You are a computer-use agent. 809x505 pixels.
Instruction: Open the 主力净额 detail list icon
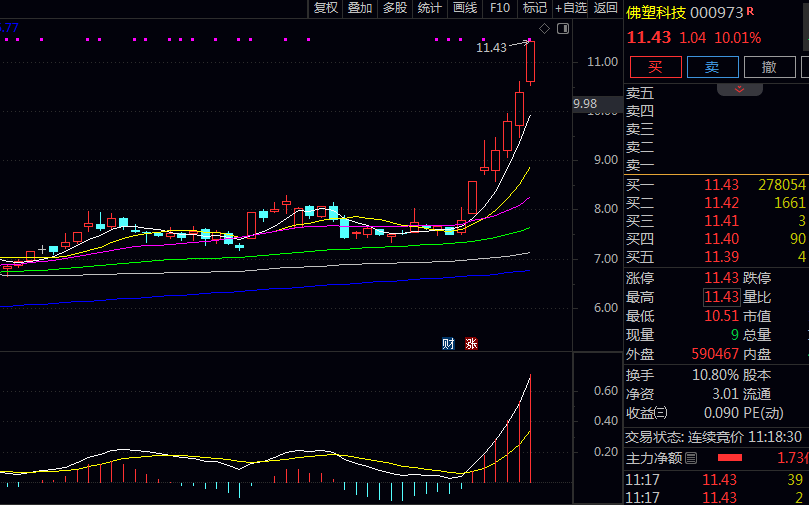(x=691, y=458)
